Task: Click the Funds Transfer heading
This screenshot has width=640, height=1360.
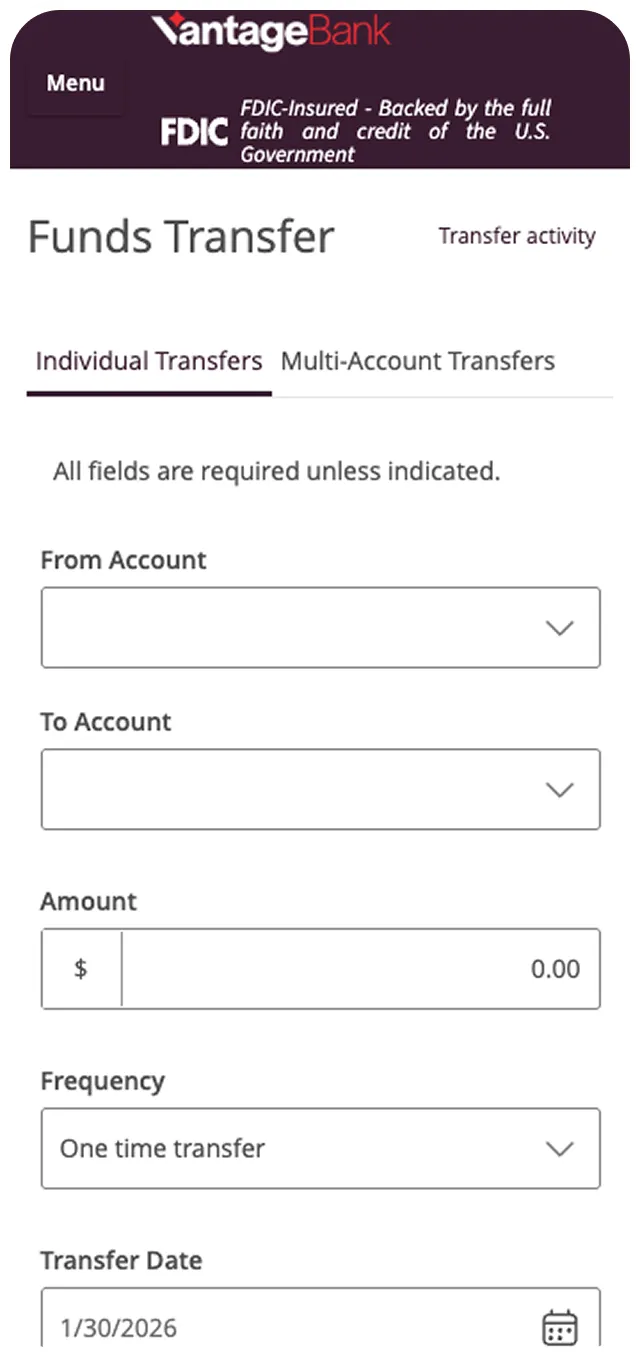Action: tap(182, 236)
